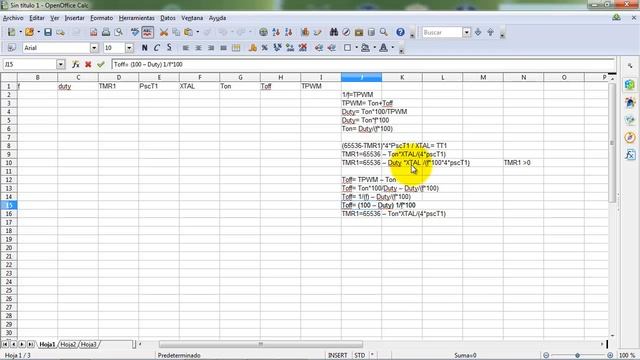Image resolution: width=640 pixels, height=360 pixels.
Task: Open the Herramientas menu
Action: coord(137,18)
